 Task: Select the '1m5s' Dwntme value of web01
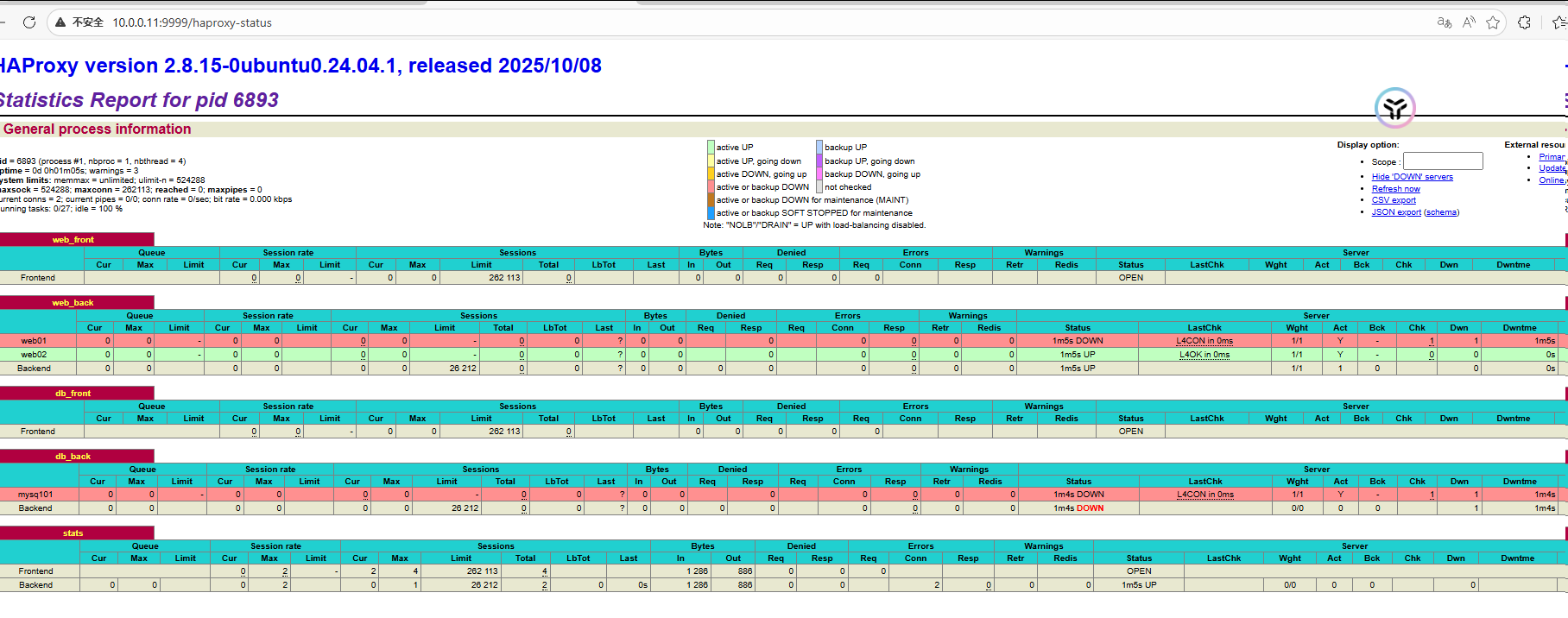[x=1545, y=341]
